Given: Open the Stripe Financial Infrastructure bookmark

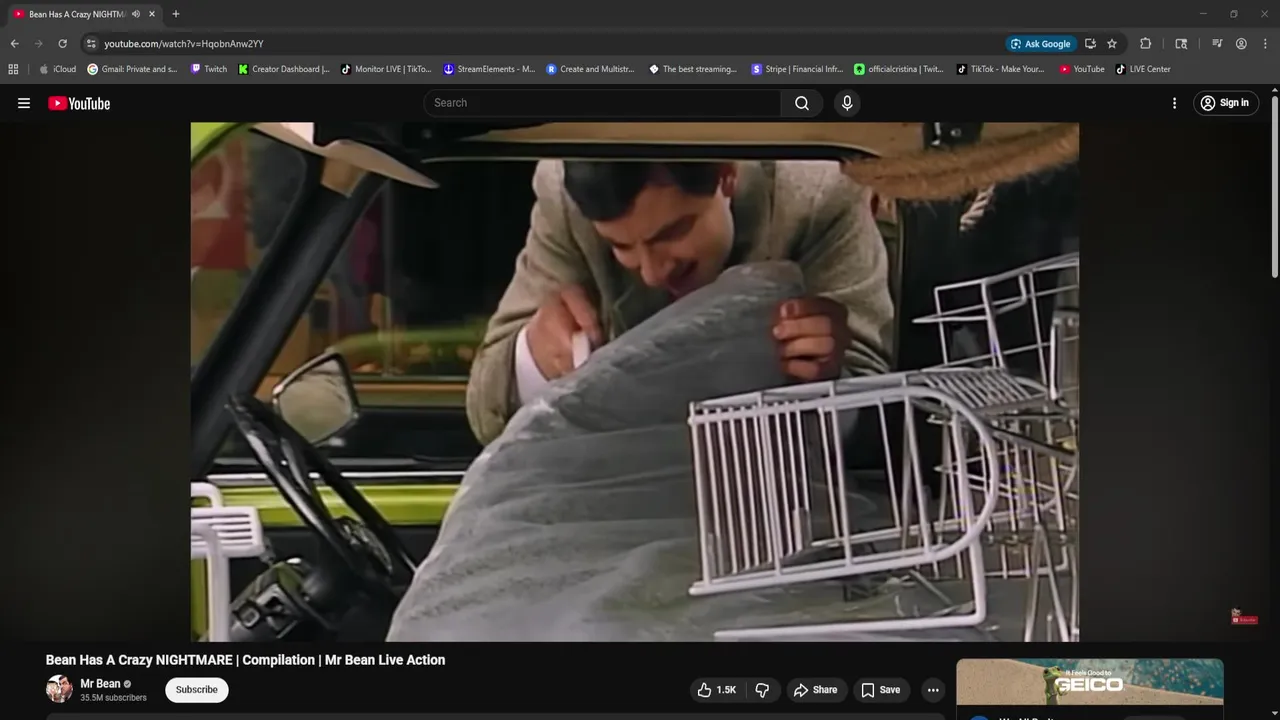Looking at the screenshot, I should pyautogui.click(x=797, y=69).
